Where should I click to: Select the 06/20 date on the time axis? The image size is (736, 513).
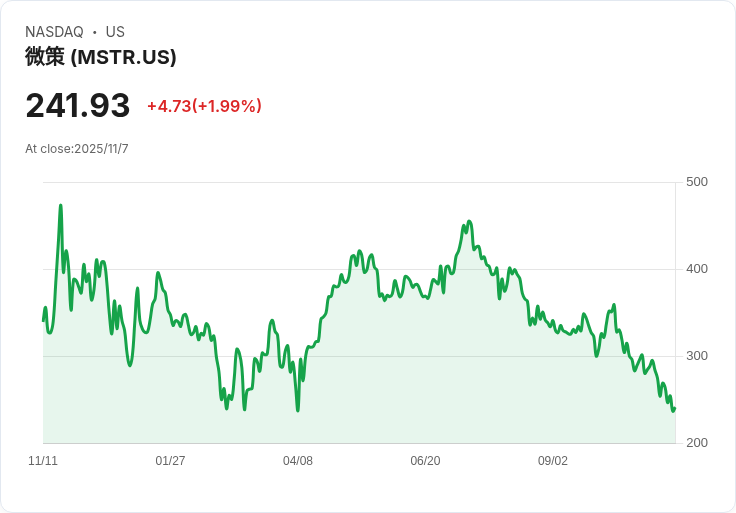[x=425, y=461]
